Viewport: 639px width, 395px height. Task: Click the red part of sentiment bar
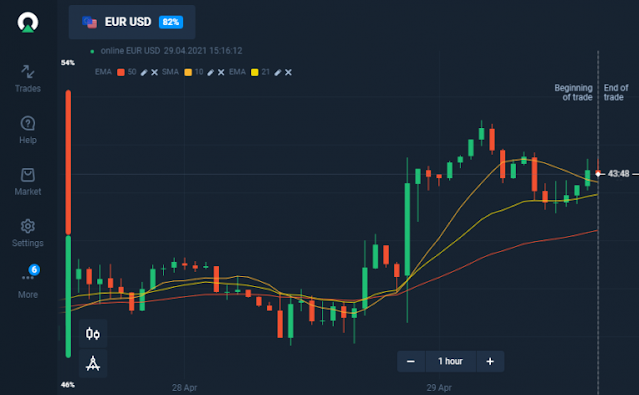(x=68, y=163)
